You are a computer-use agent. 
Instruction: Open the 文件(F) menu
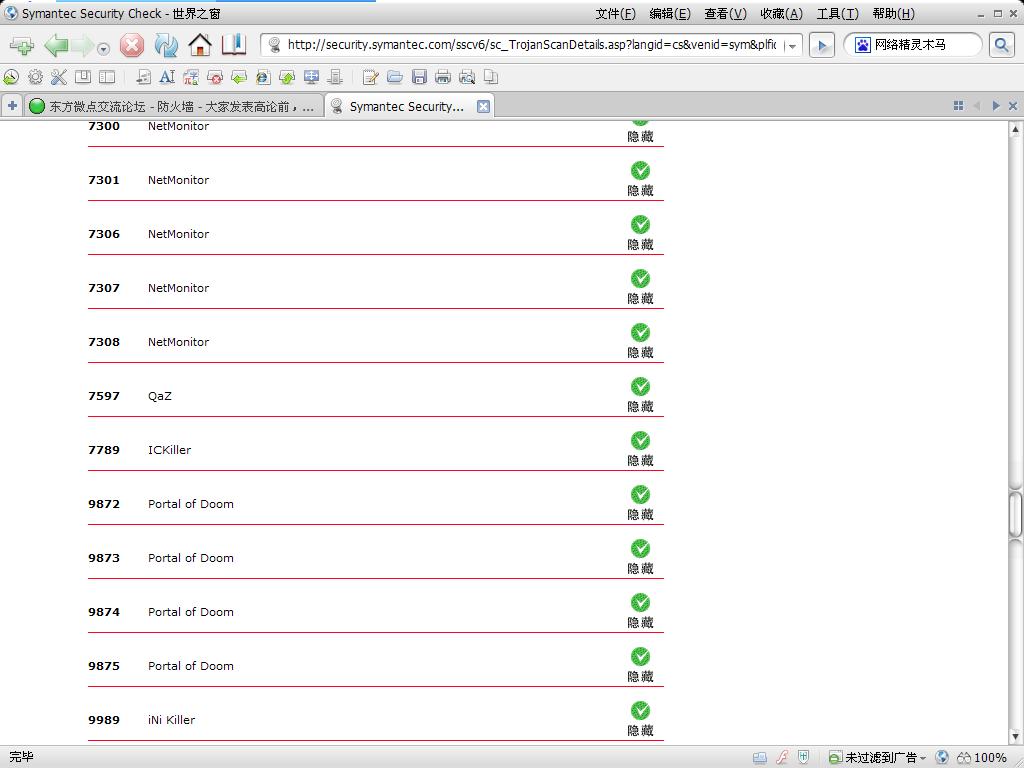[615, 14]
